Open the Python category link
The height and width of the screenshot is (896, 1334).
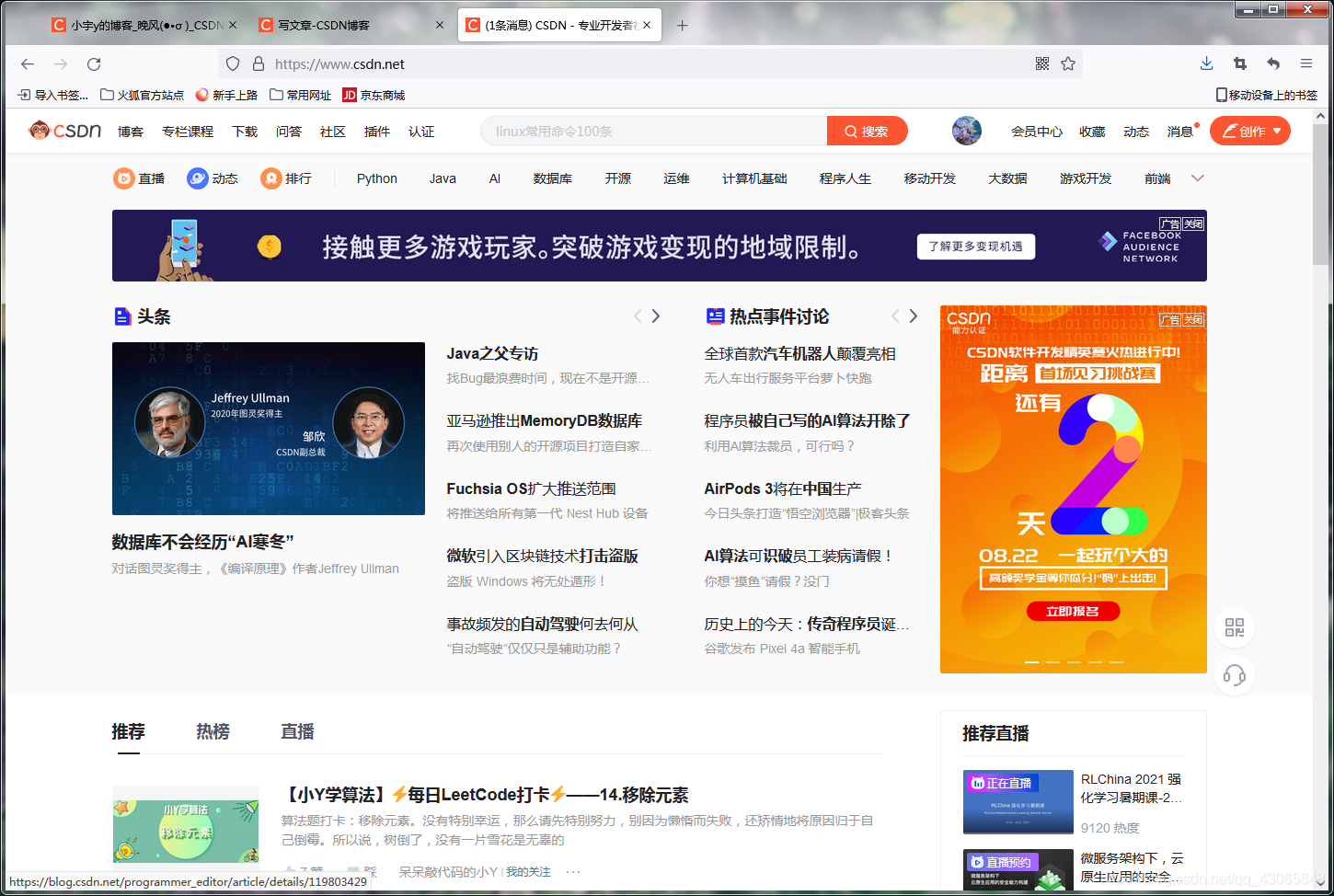[x=377, y=178]
